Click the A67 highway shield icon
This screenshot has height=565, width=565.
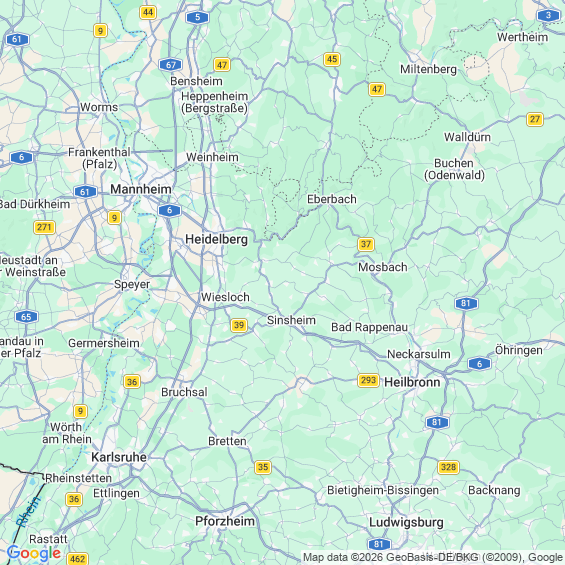point(170,65)
